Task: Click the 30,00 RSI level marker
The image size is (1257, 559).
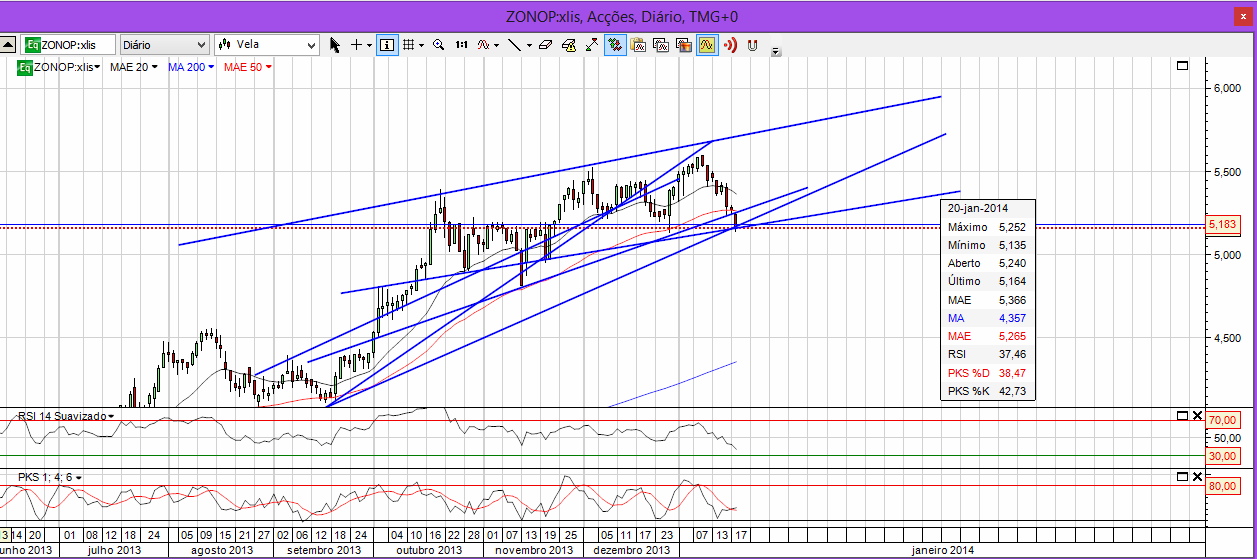Action: click(1225, 456)
